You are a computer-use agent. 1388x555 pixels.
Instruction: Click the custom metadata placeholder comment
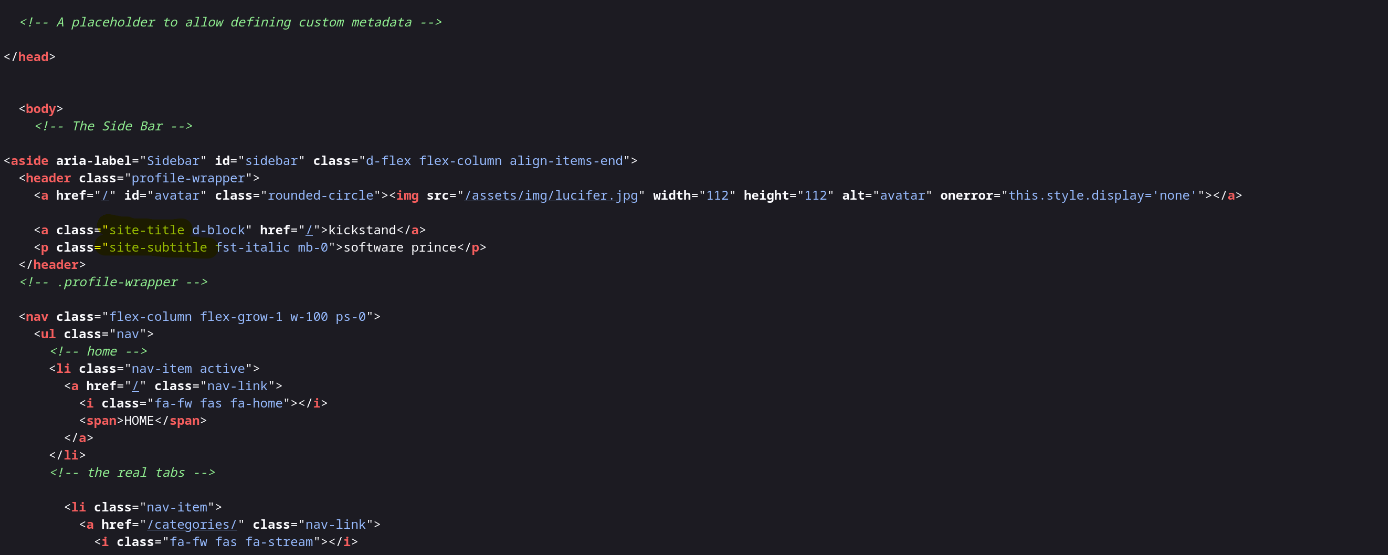click(x=231, y=22)
